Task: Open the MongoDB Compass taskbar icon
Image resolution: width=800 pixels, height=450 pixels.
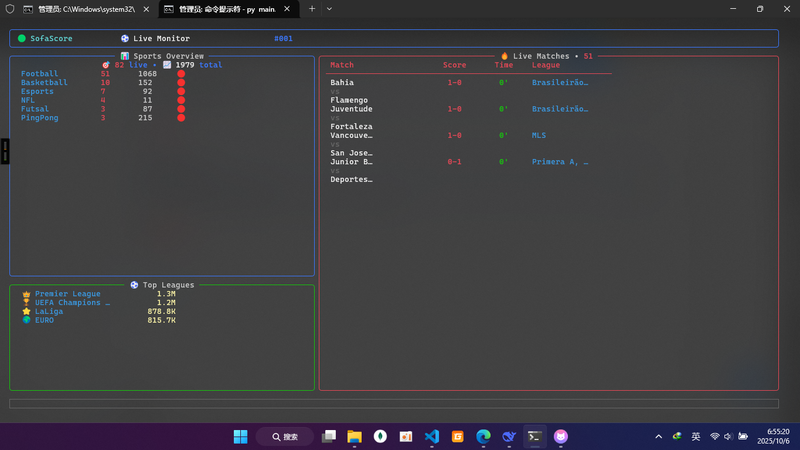Action: tap(380, 436)
